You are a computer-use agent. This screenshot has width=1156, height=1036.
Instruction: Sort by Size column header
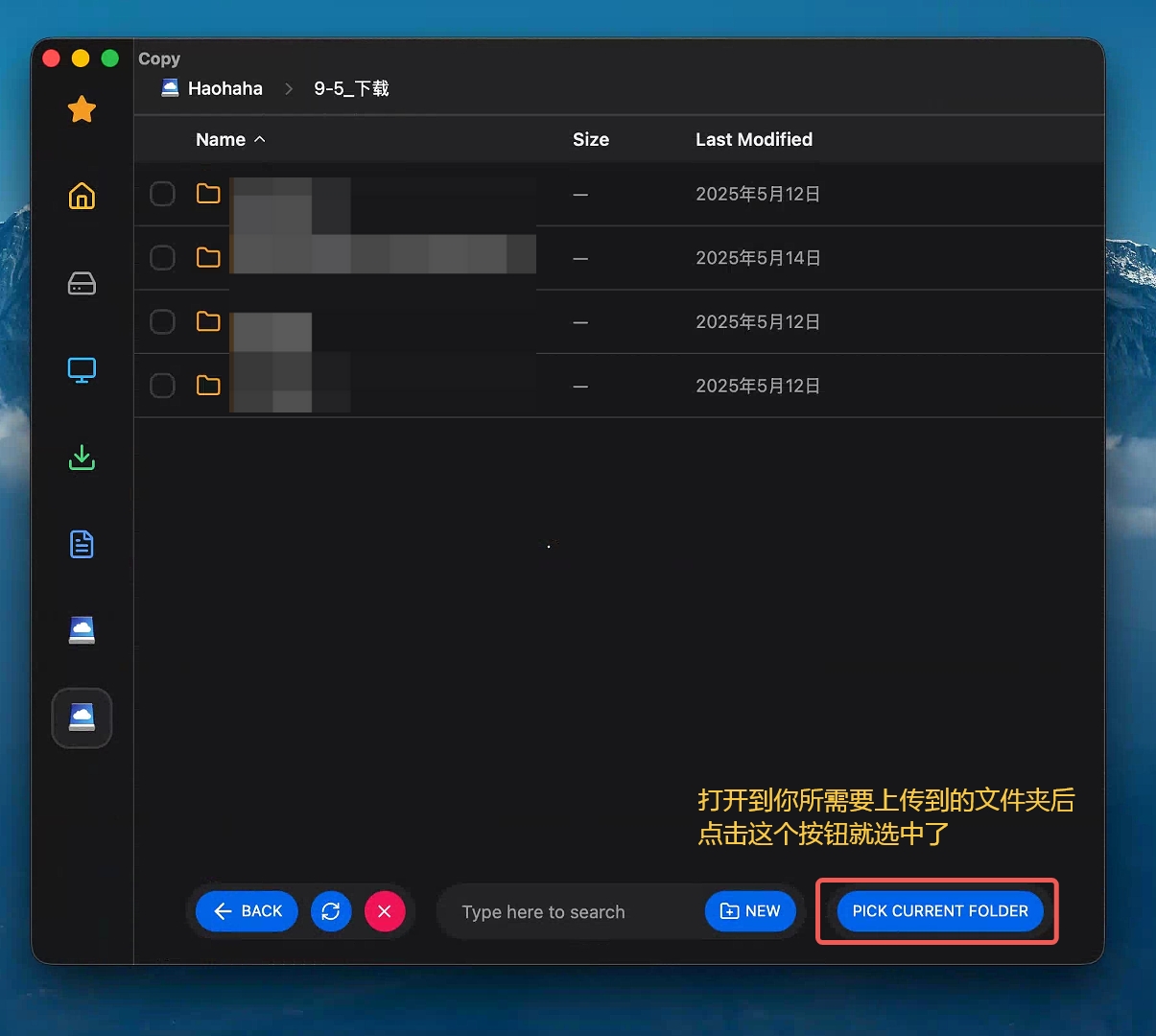pyautogui.click(x=591, y=139)
